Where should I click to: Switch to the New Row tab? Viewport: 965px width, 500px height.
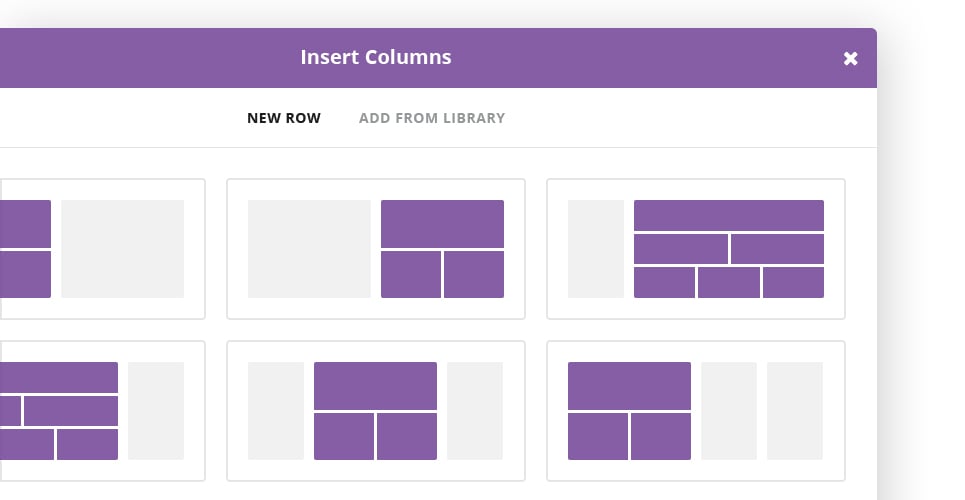(x=284, y=118)
